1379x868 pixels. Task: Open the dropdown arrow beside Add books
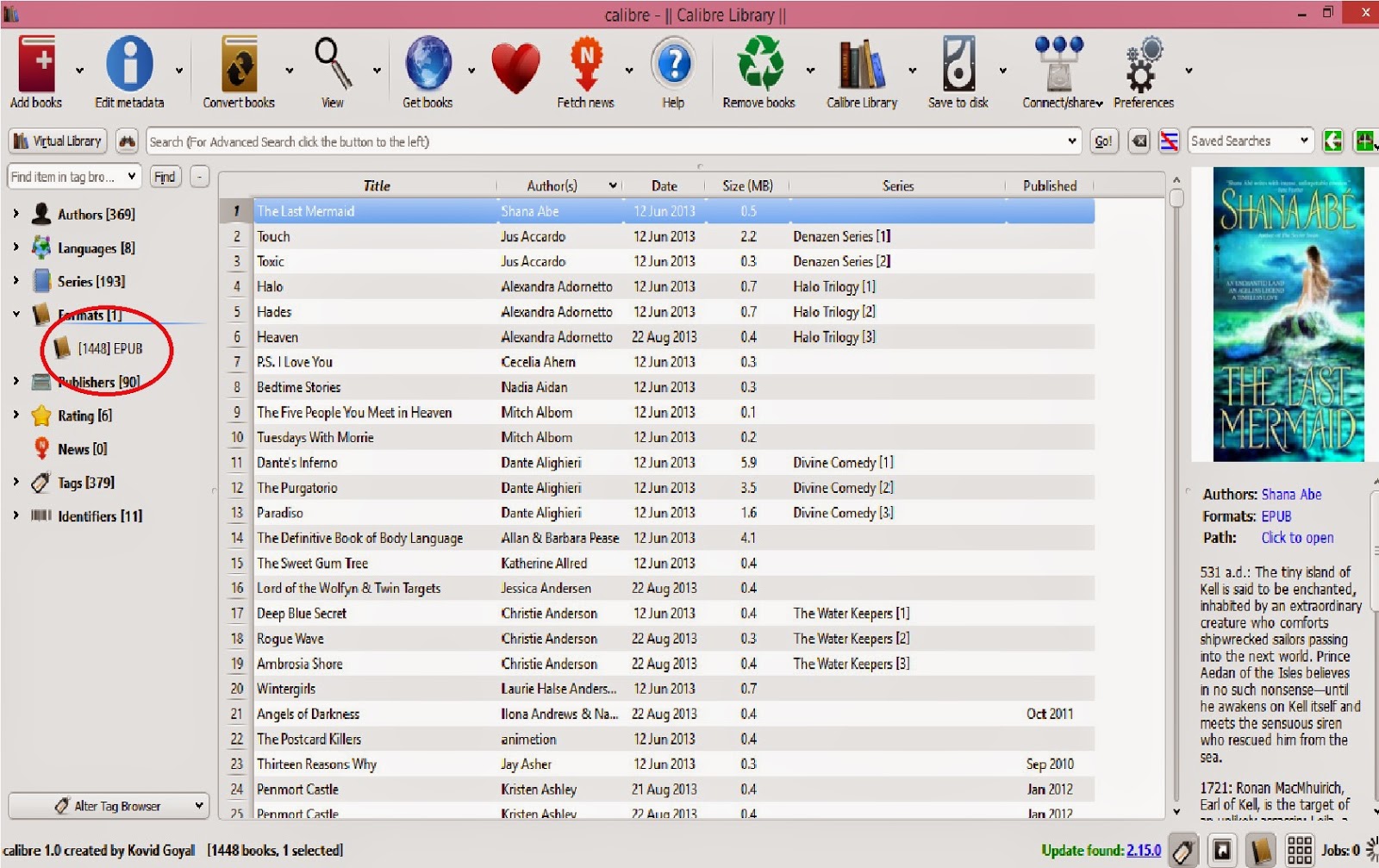pos(79,71)
